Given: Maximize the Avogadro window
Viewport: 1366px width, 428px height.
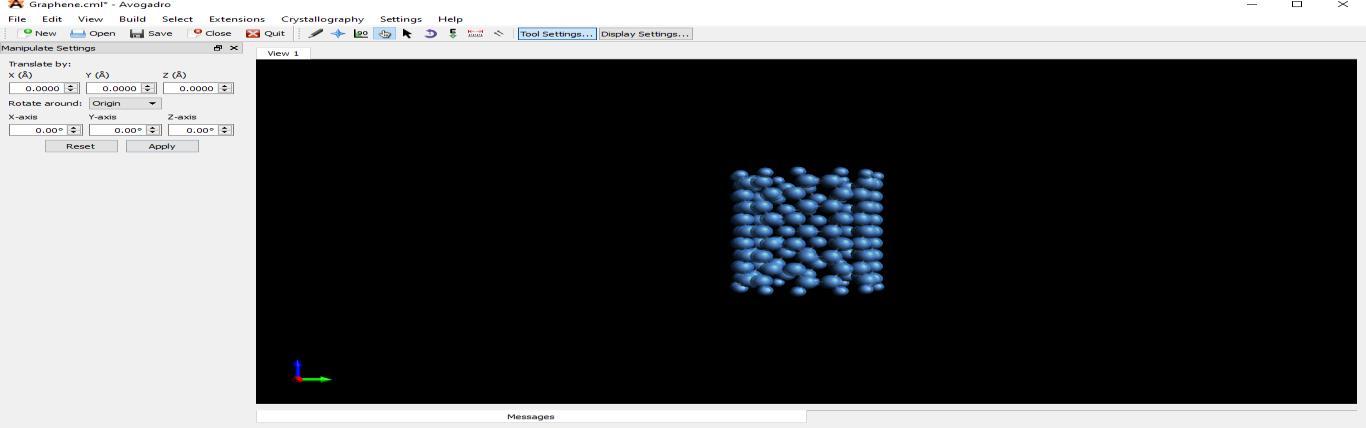Looking at the screenshot, I should pos(1297,4).
